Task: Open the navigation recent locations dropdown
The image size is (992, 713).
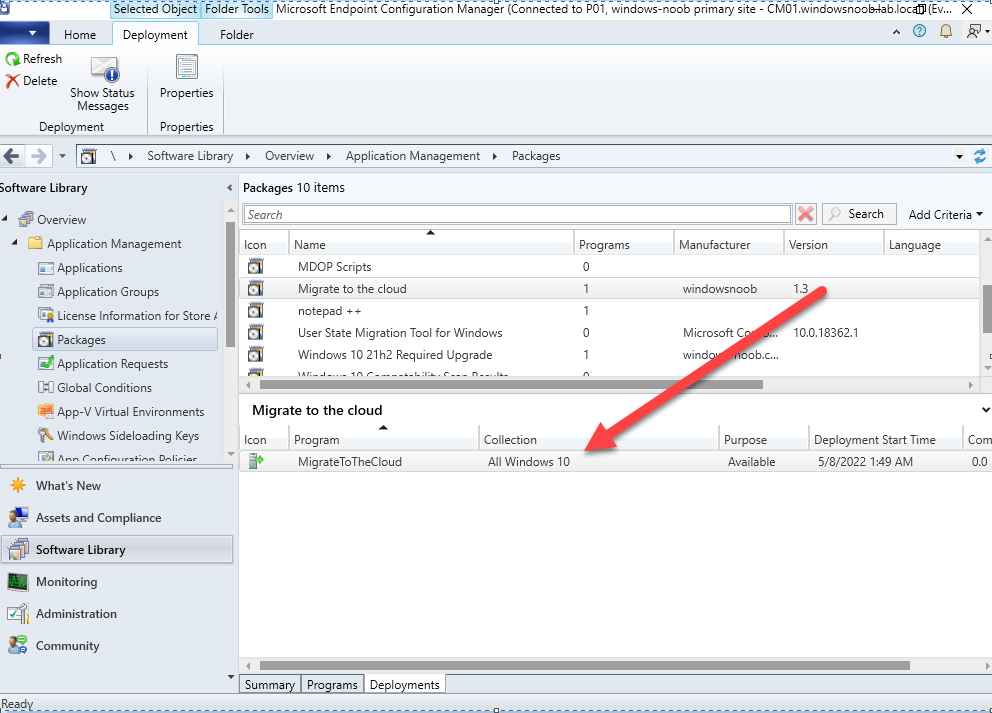Action: (62, 156)
